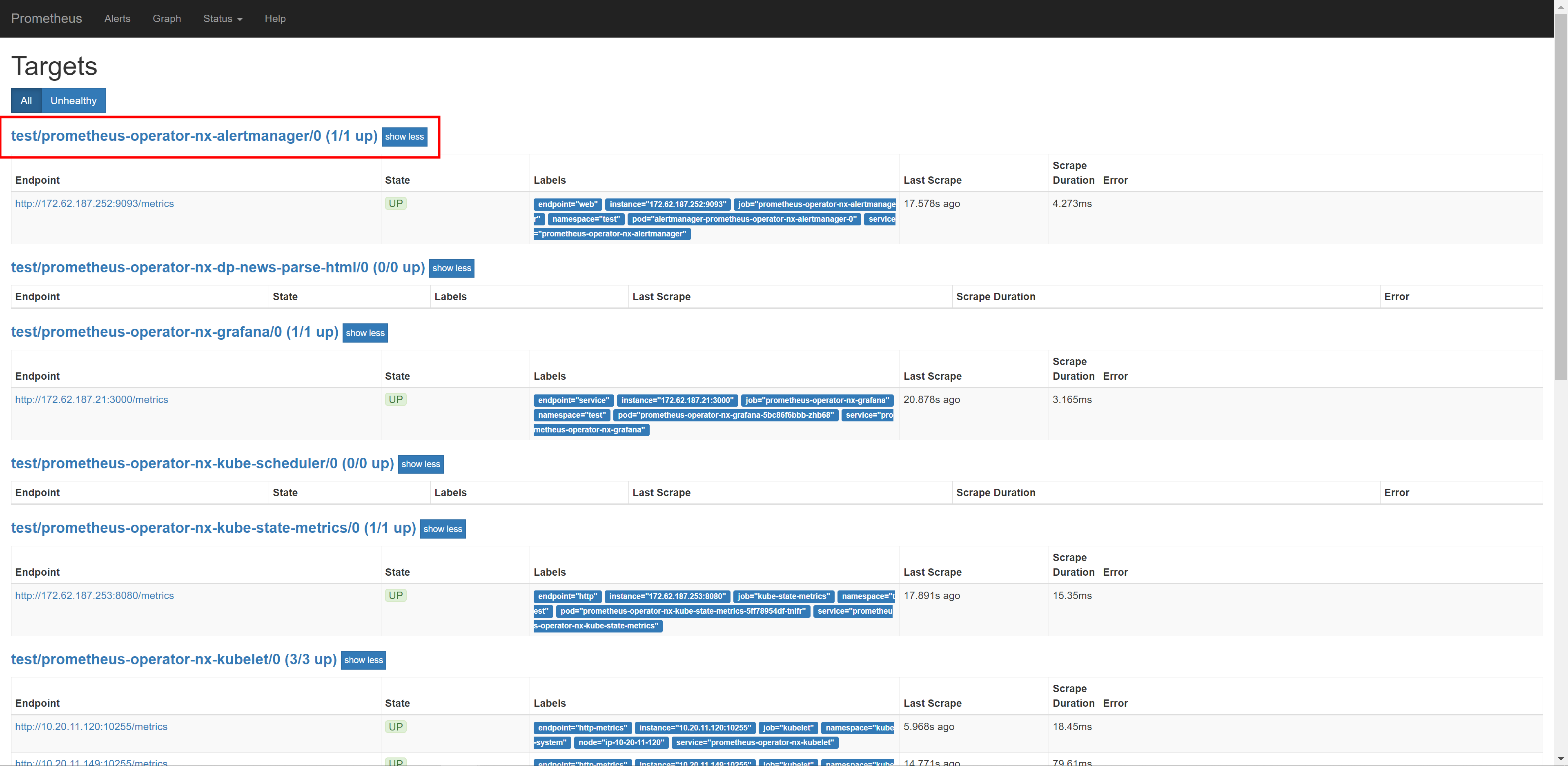Click the pod="prometheus-operator-nx-grafana-5bc86f6bbb-zhb68" label
This screenshot has height=766, width=1568.
click(726, 415)
